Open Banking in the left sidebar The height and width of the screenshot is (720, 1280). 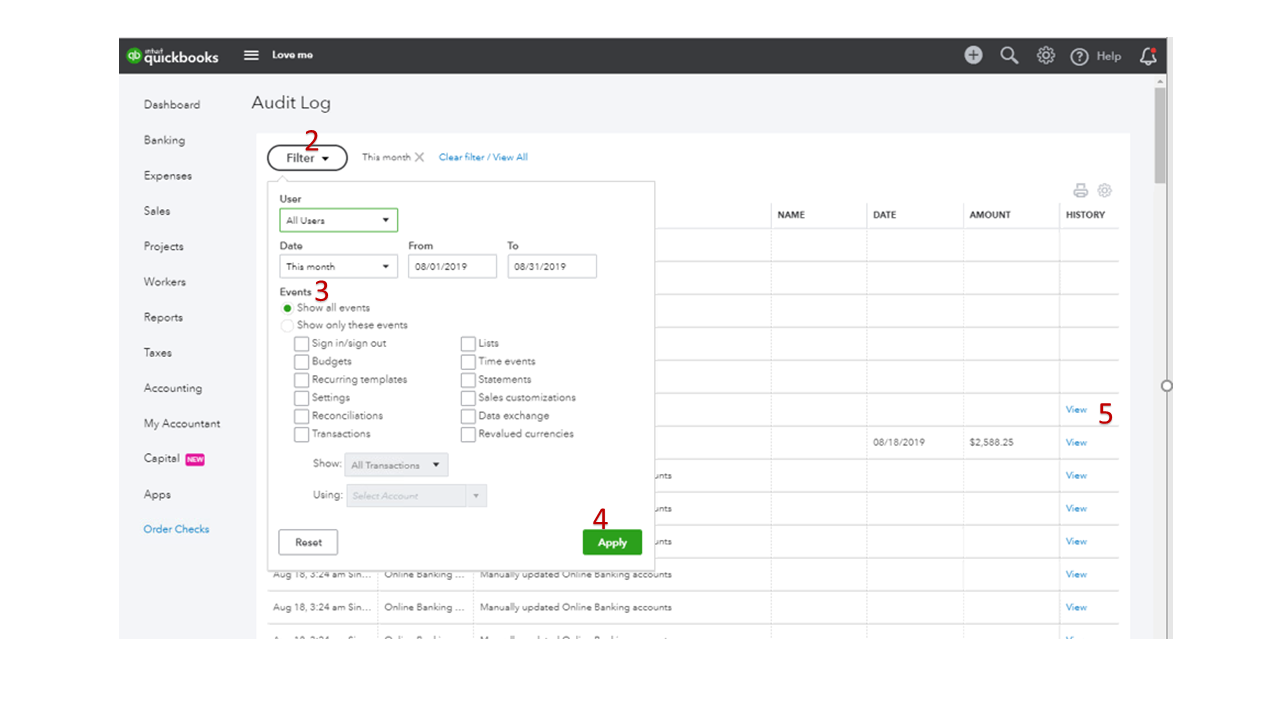pos(164,140)
